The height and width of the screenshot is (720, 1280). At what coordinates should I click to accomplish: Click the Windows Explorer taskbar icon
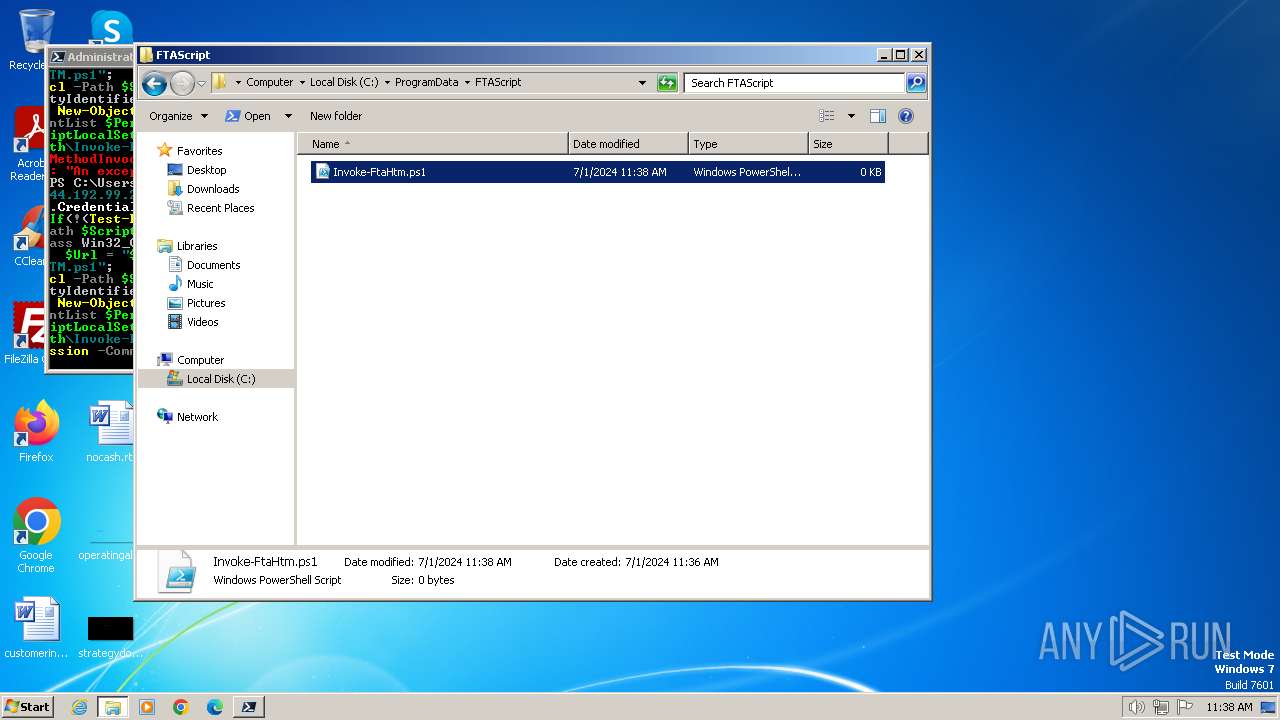tap(112, 707)
